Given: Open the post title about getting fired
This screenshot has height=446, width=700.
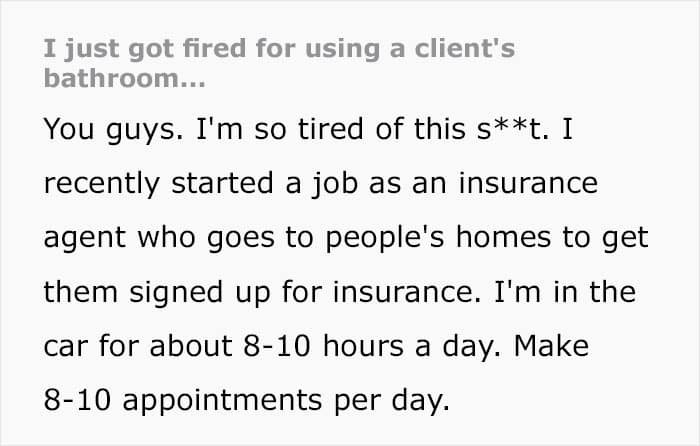Looking at the screenshot, I should [x=279, y=63].
